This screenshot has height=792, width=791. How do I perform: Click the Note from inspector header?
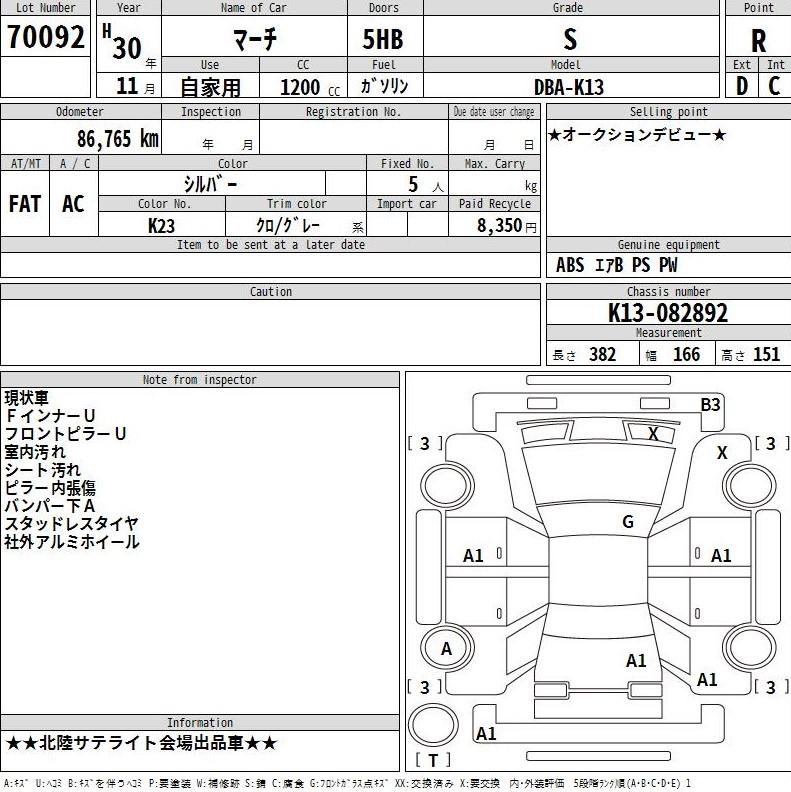[200, 379]
